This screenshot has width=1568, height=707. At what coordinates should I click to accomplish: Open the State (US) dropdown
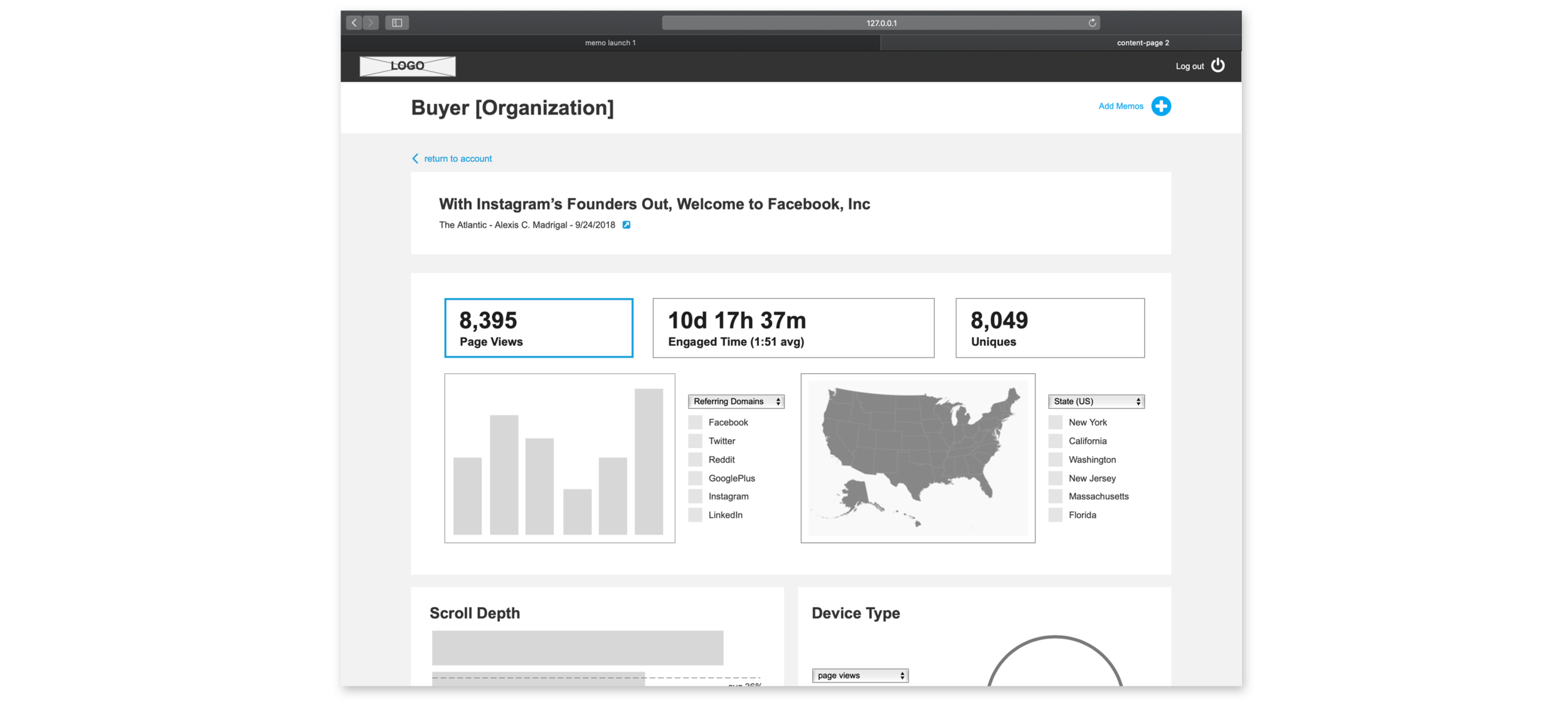pyautogui.click(x=1096, y=401)
